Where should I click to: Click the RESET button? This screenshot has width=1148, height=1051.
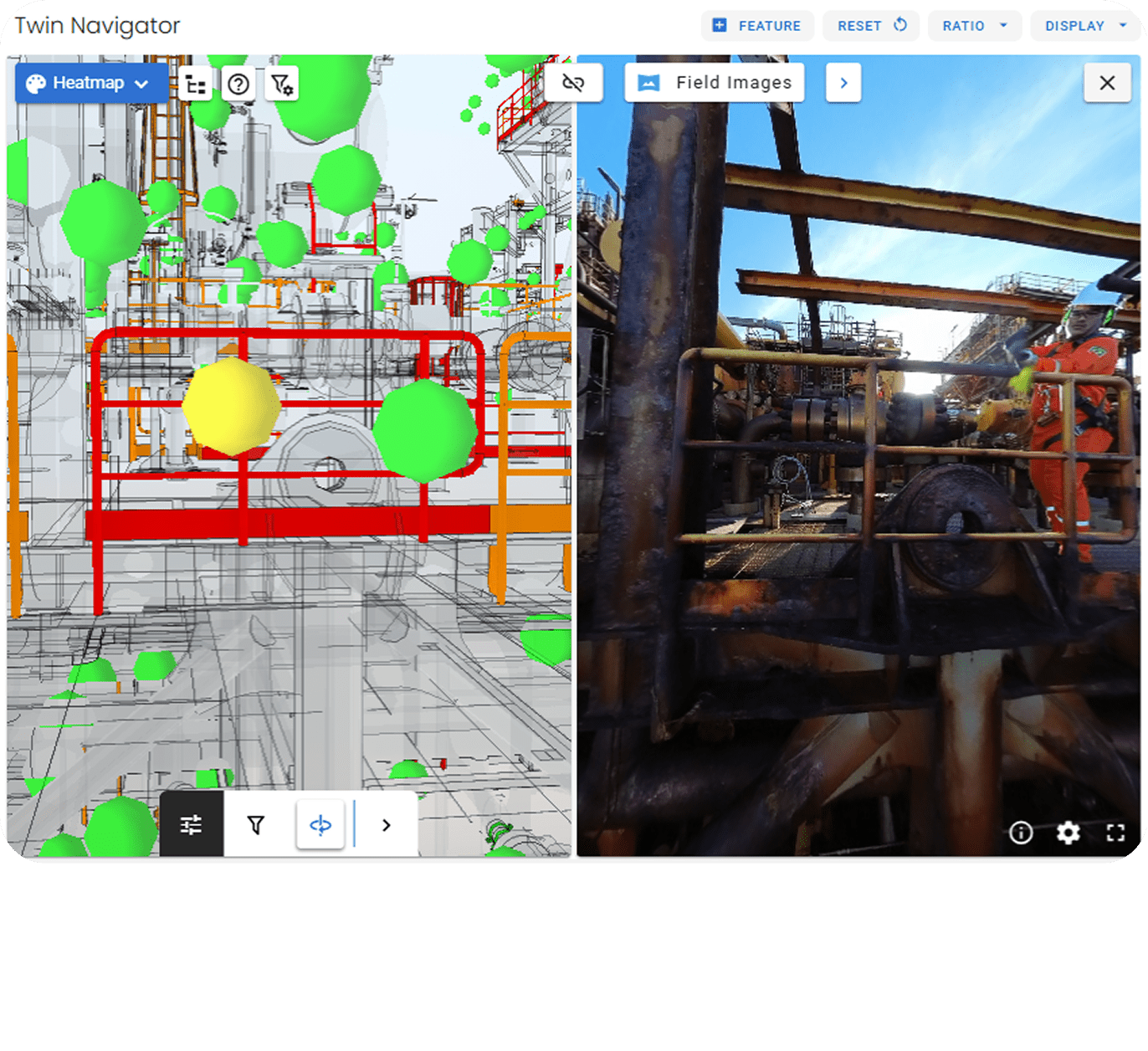pyautogui.click(x=871, y=26)
